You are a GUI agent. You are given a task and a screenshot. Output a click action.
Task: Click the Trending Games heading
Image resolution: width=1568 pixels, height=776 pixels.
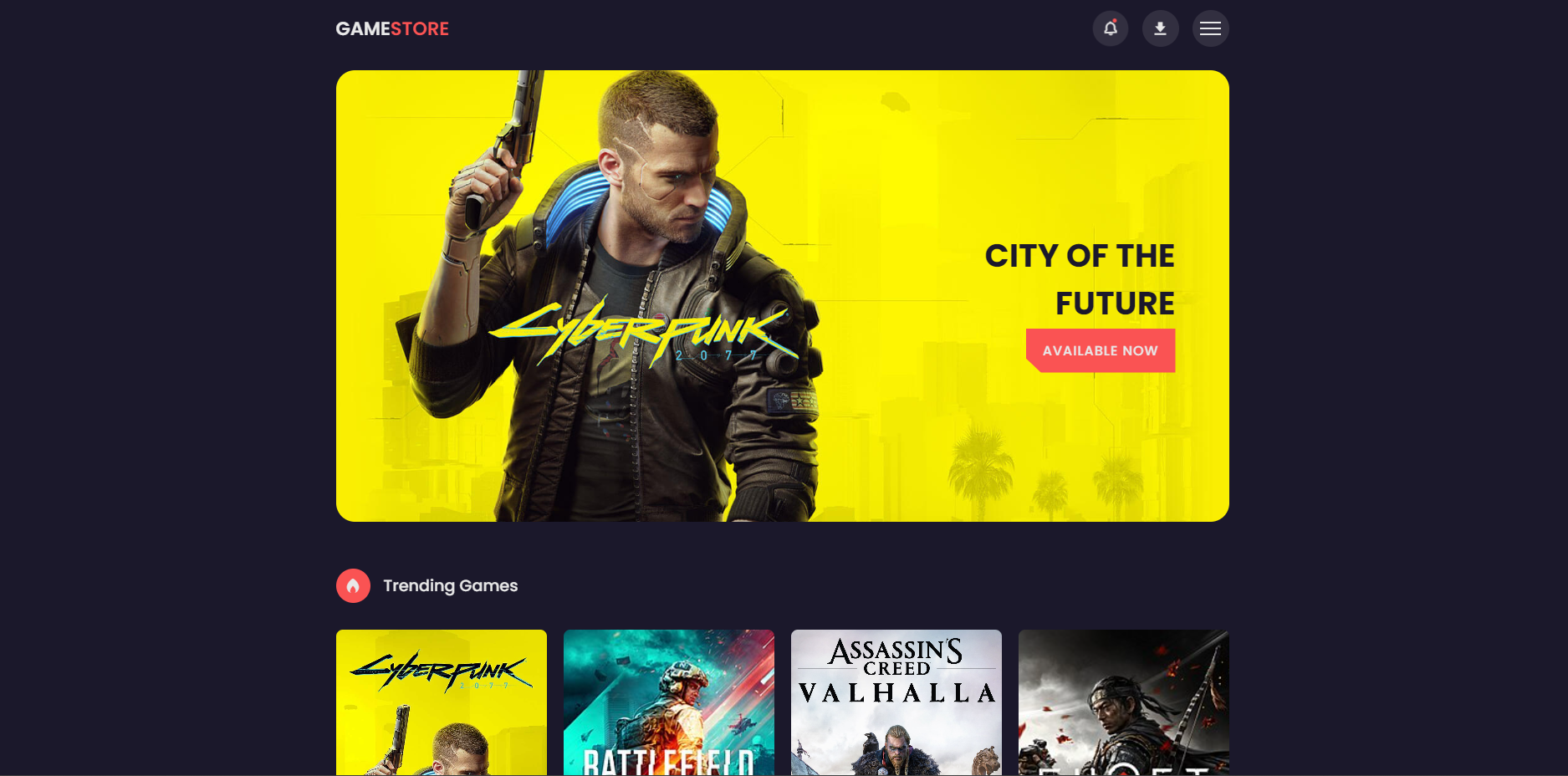pyautogui.click(x=451, y=585)
